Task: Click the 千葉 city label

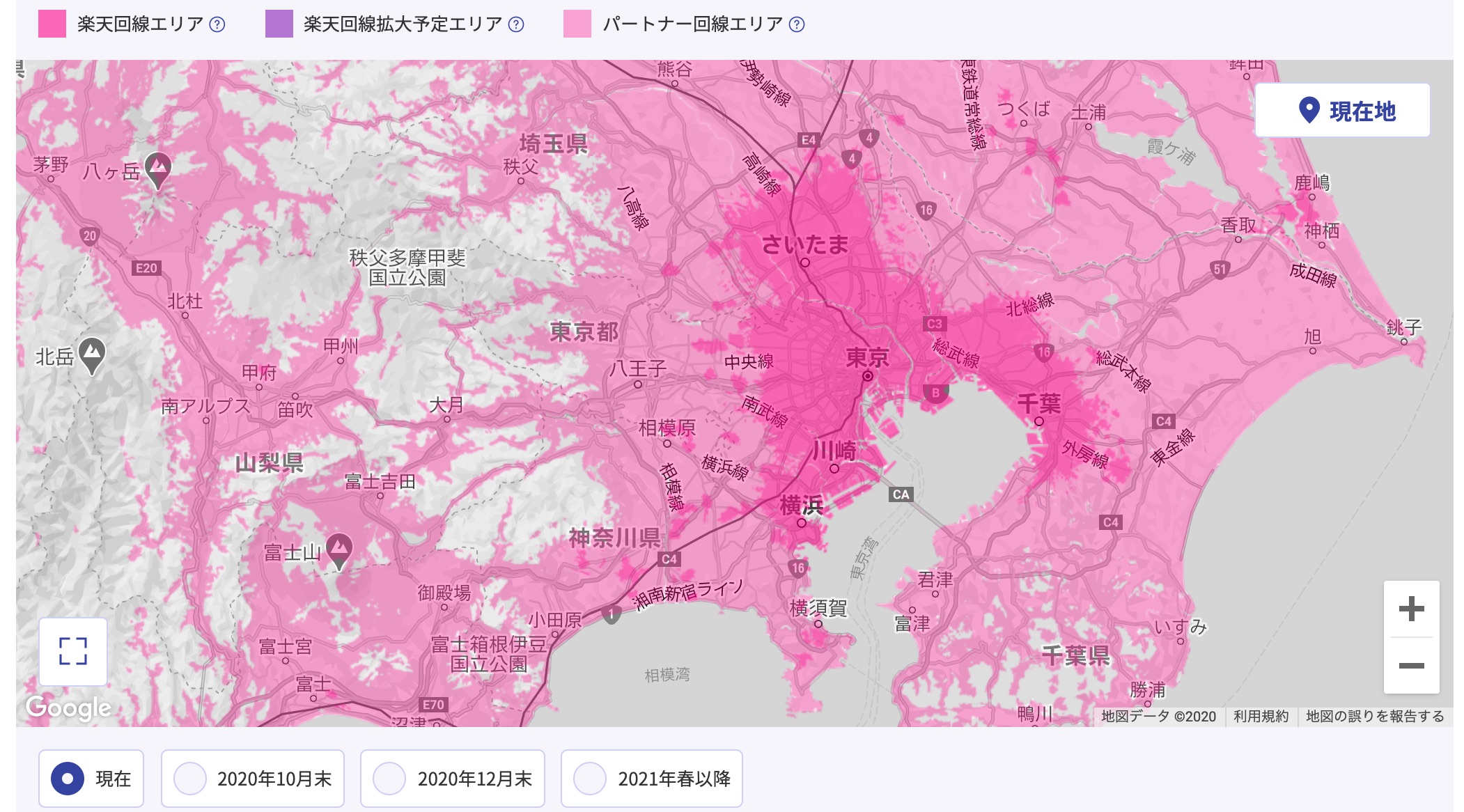Action: coord(1039,403)
